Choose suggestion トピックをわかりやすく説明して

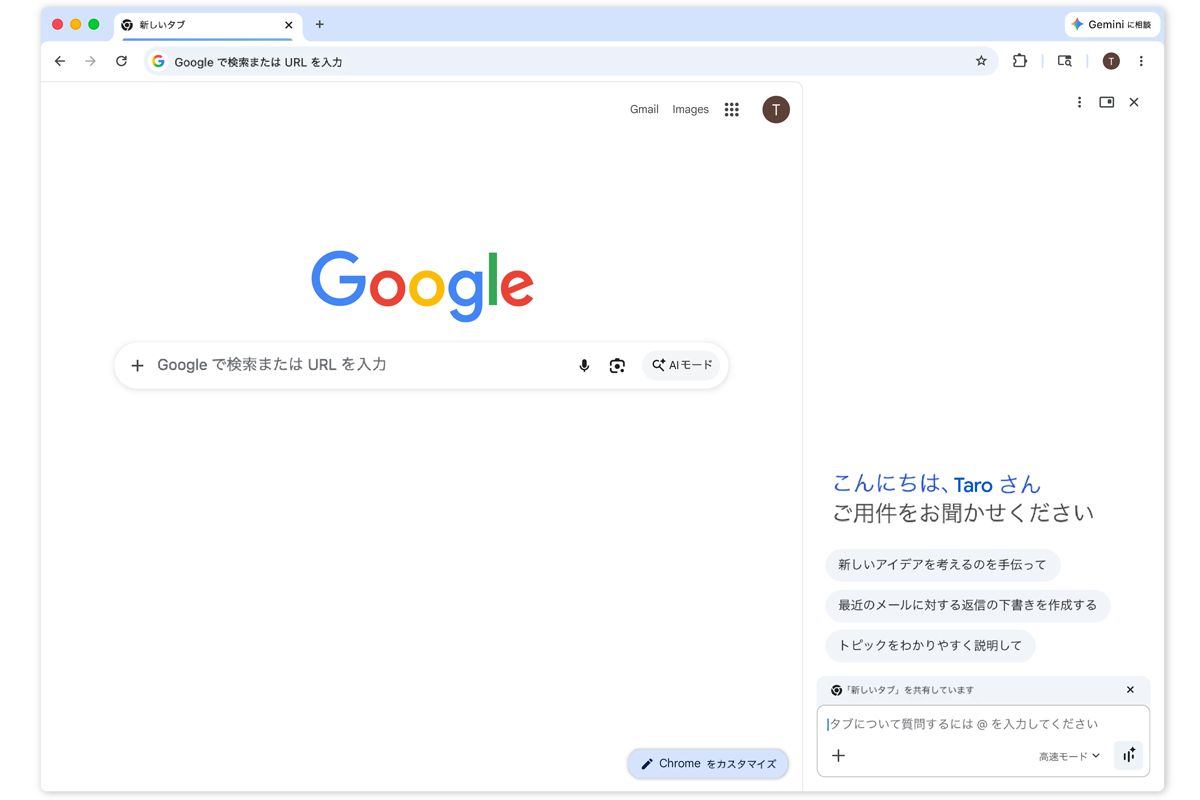click(930, 645)
